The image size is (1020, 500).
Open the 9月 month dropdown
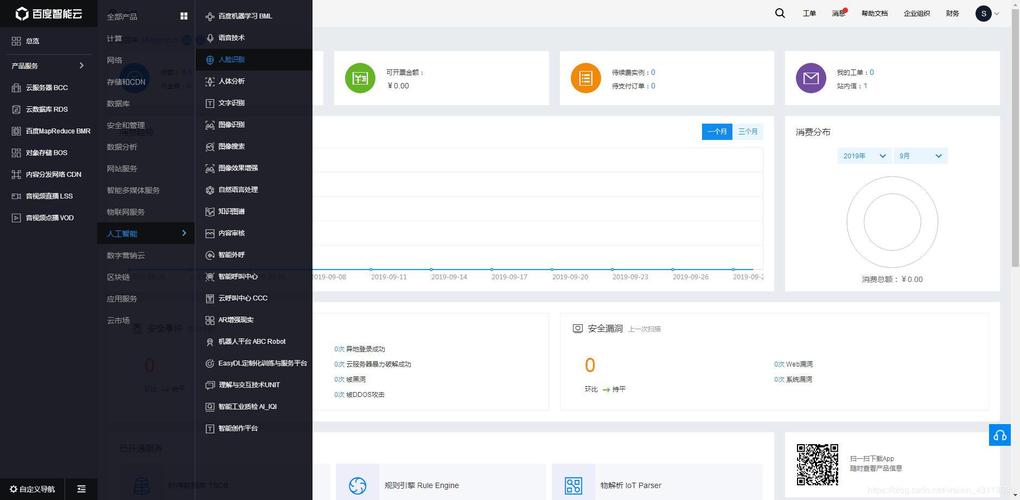click(x=920, y=156)
